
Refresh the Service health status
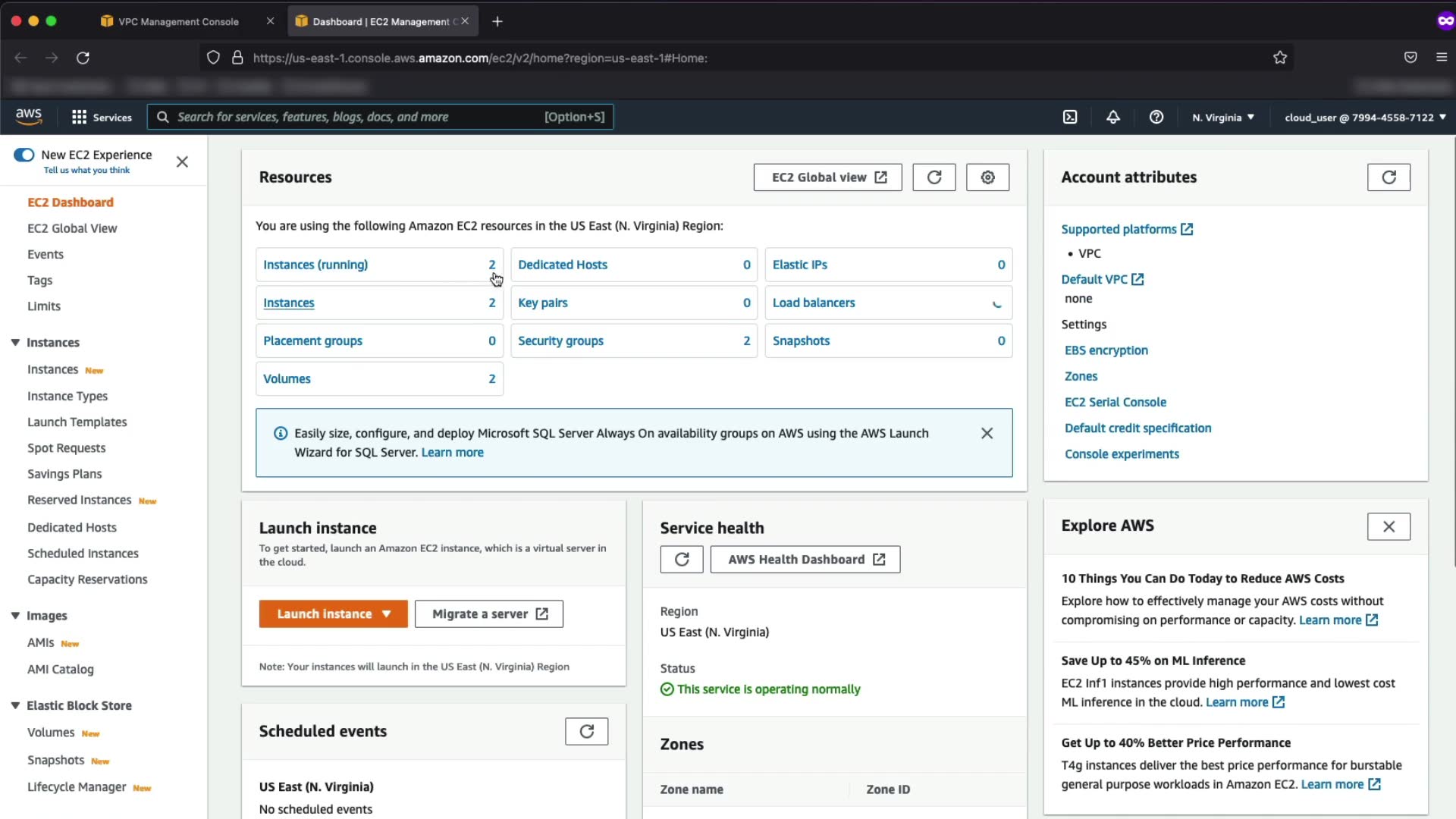click(681, 560)
